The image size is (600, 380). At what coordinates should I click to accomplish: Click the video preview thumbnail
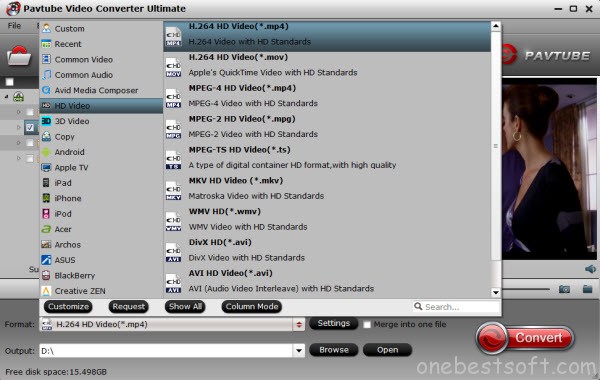(549, 169)
